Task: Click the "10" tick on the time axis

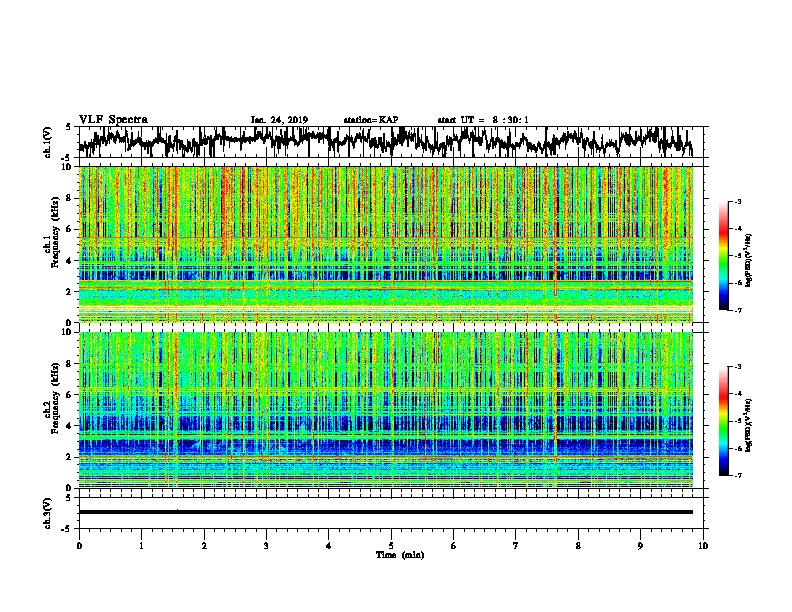Action: pyautogui.click(x=703, y=546)
